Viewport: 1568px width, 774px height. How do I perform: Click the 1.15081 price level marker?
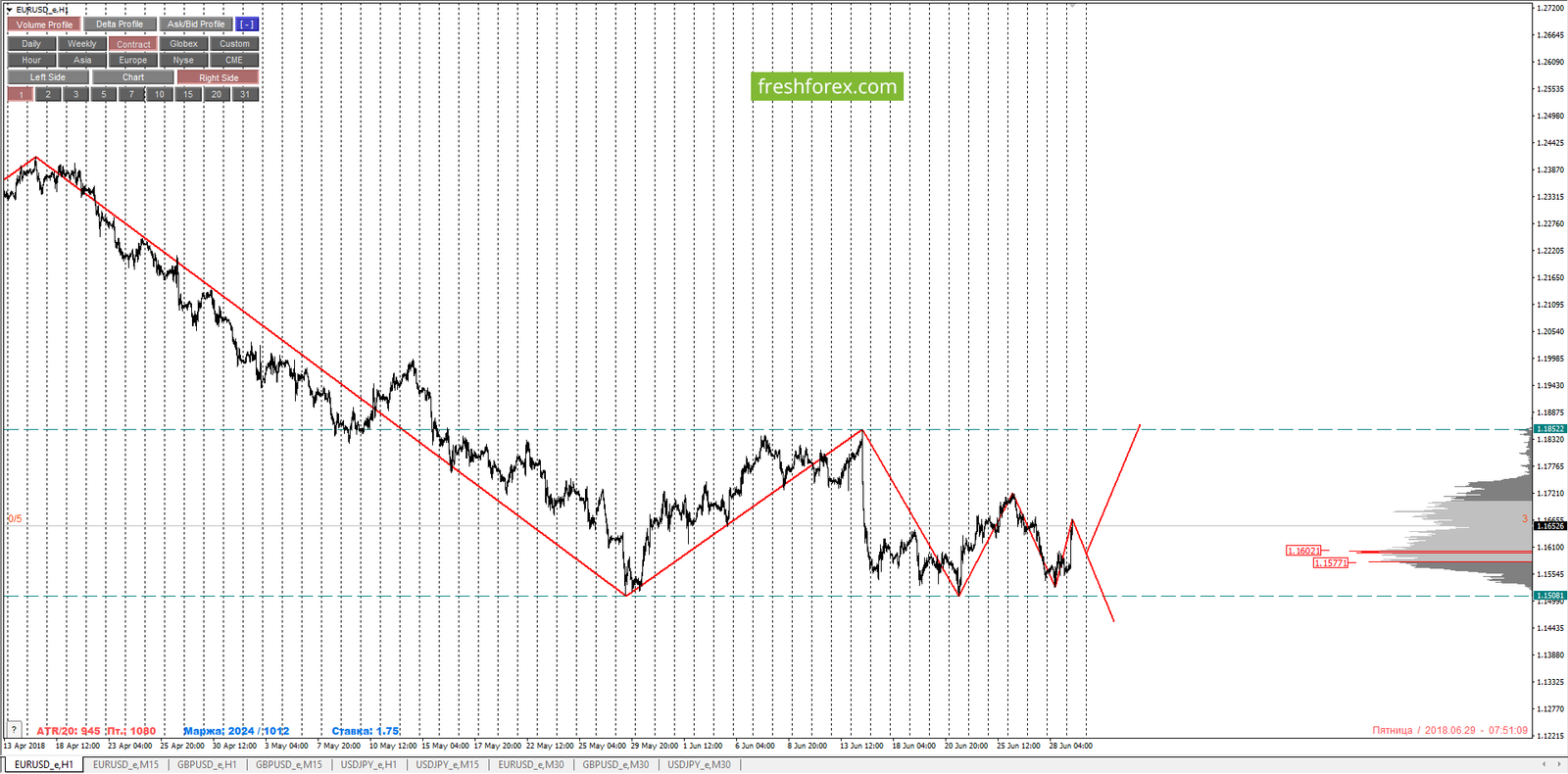pyautogui.click(x=1549, y=596)
